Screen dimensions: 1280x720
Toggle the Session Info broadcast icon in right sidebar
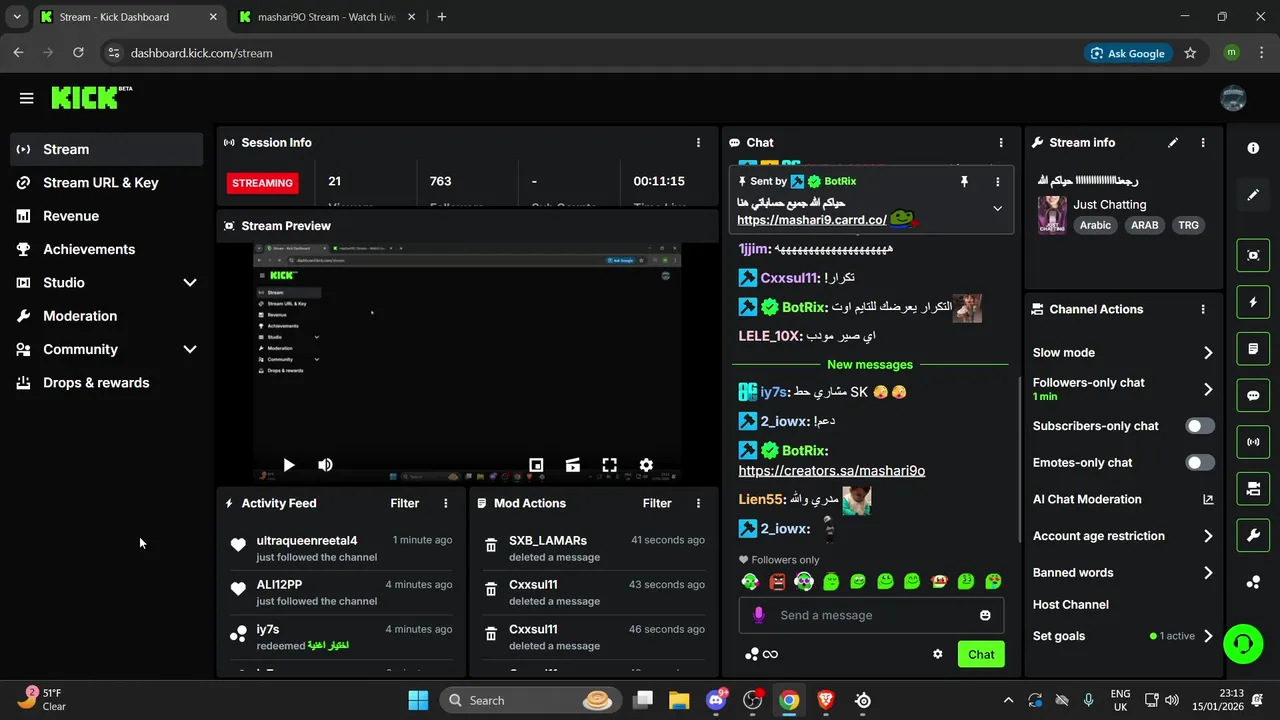click(x=1253, y=442)
